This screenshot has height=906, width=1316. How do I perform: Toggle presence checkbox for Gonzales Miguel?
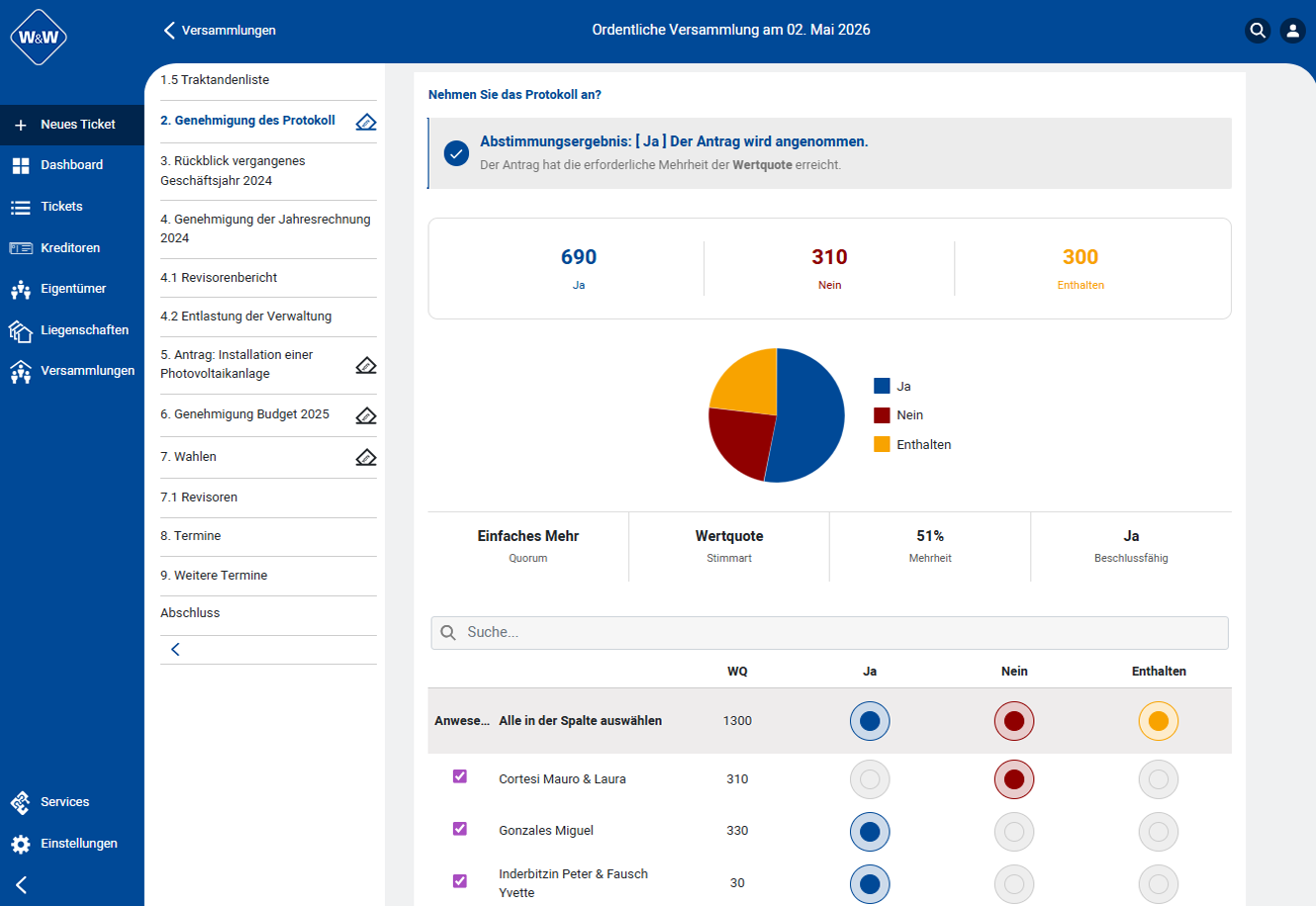coord(459,828)
